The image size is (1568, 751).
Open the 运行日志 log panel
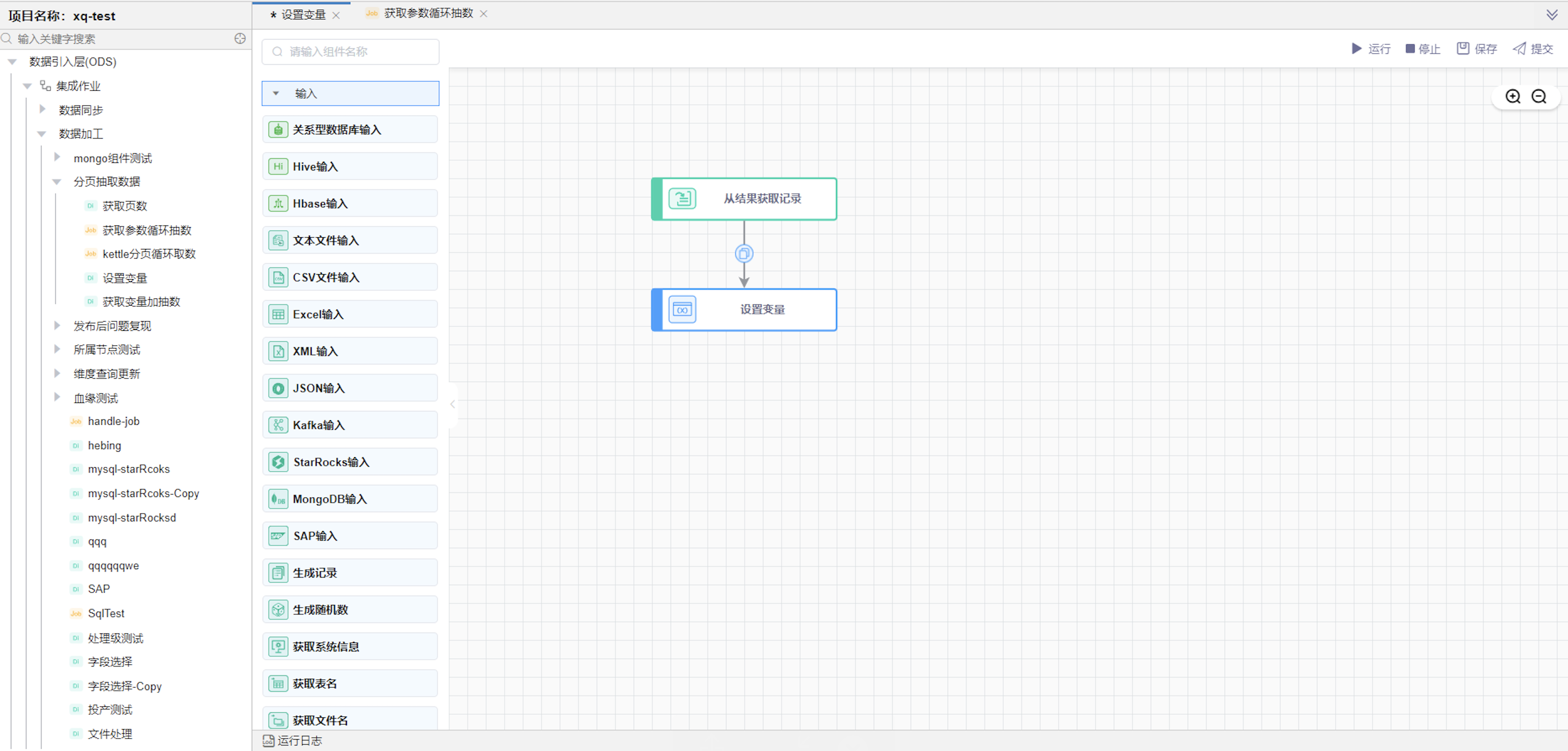point(293,741)
